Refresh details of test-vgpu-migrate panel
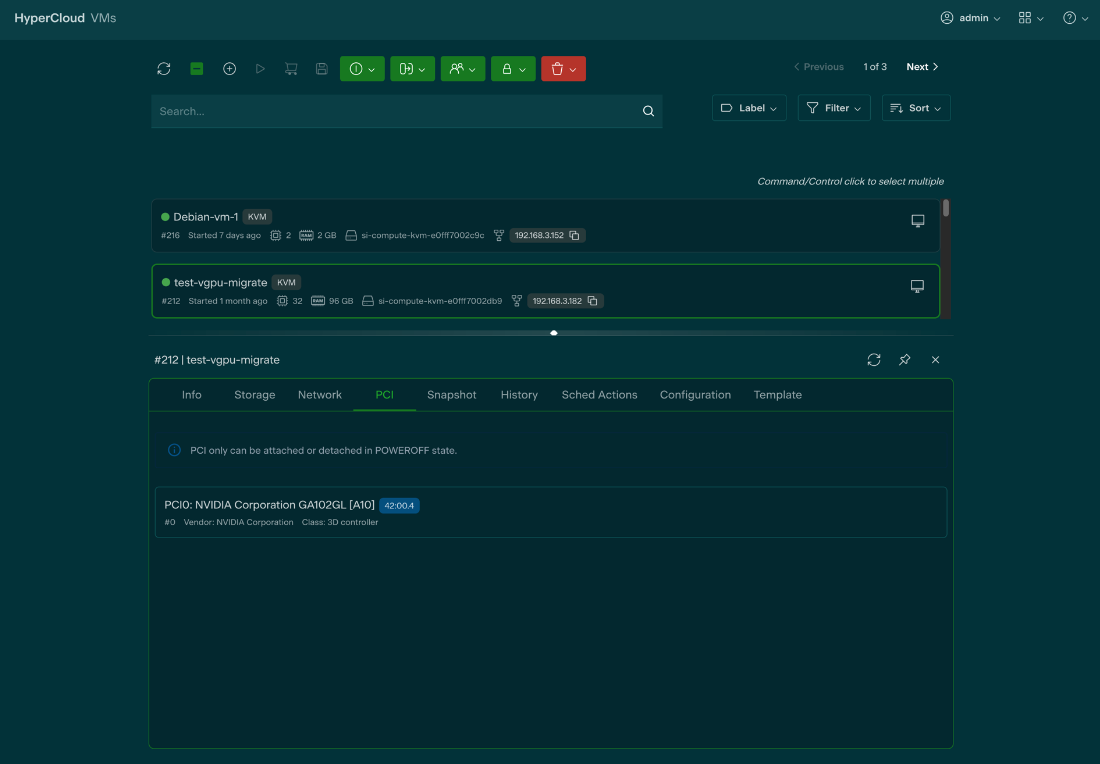 click(x=873, y=360)
